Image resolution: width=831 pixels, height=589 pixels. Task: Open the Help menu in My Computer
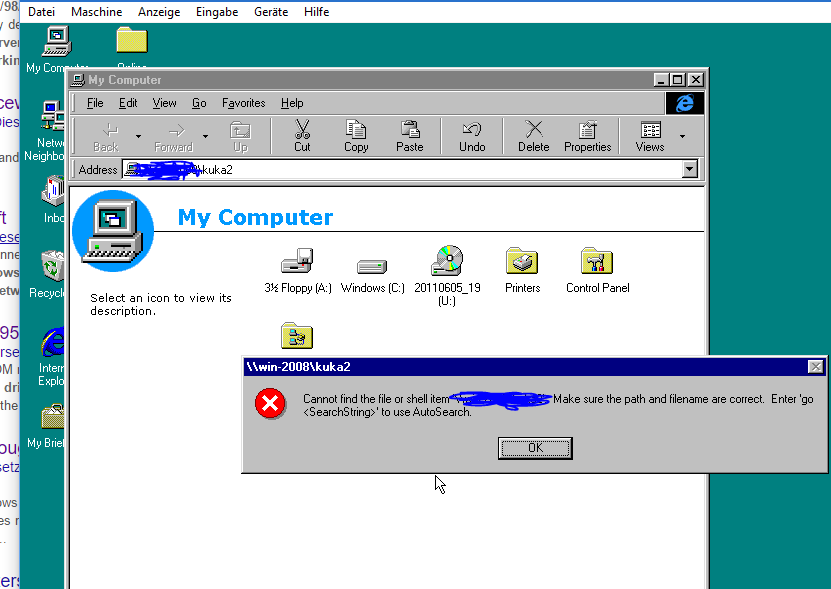(x=292, y=103)
